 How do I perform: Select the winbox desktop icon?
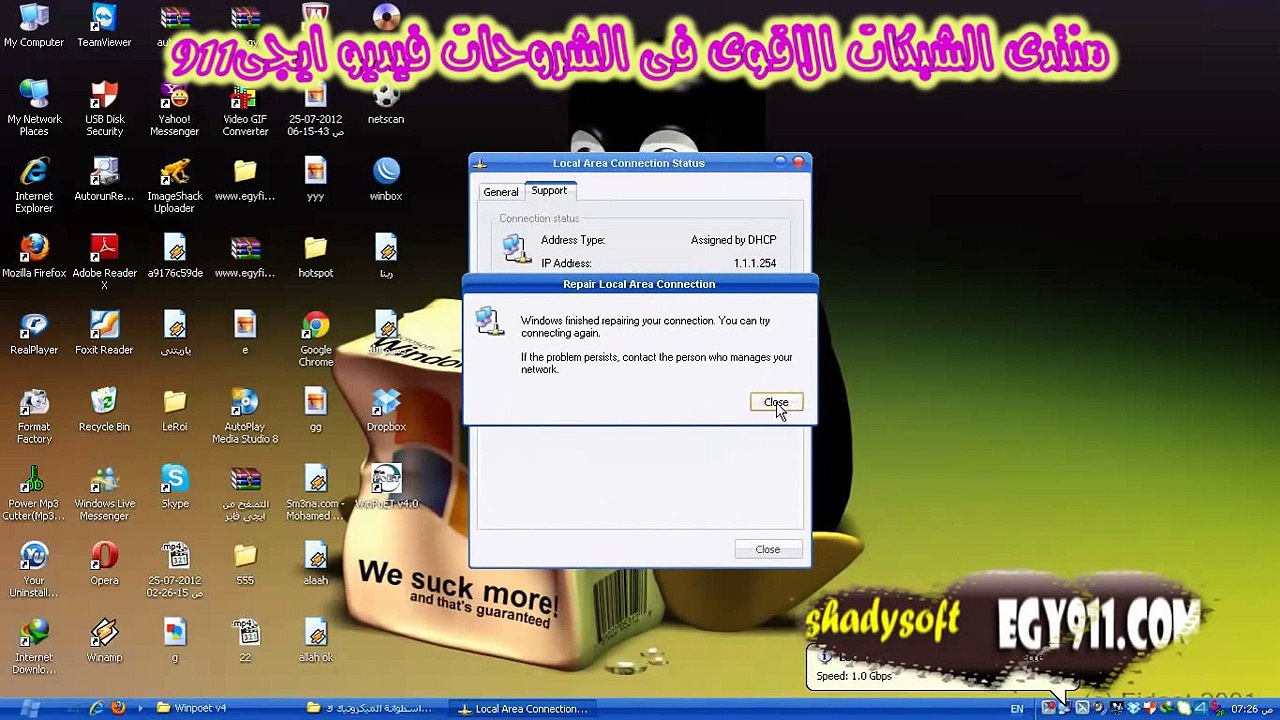point(386,180)
